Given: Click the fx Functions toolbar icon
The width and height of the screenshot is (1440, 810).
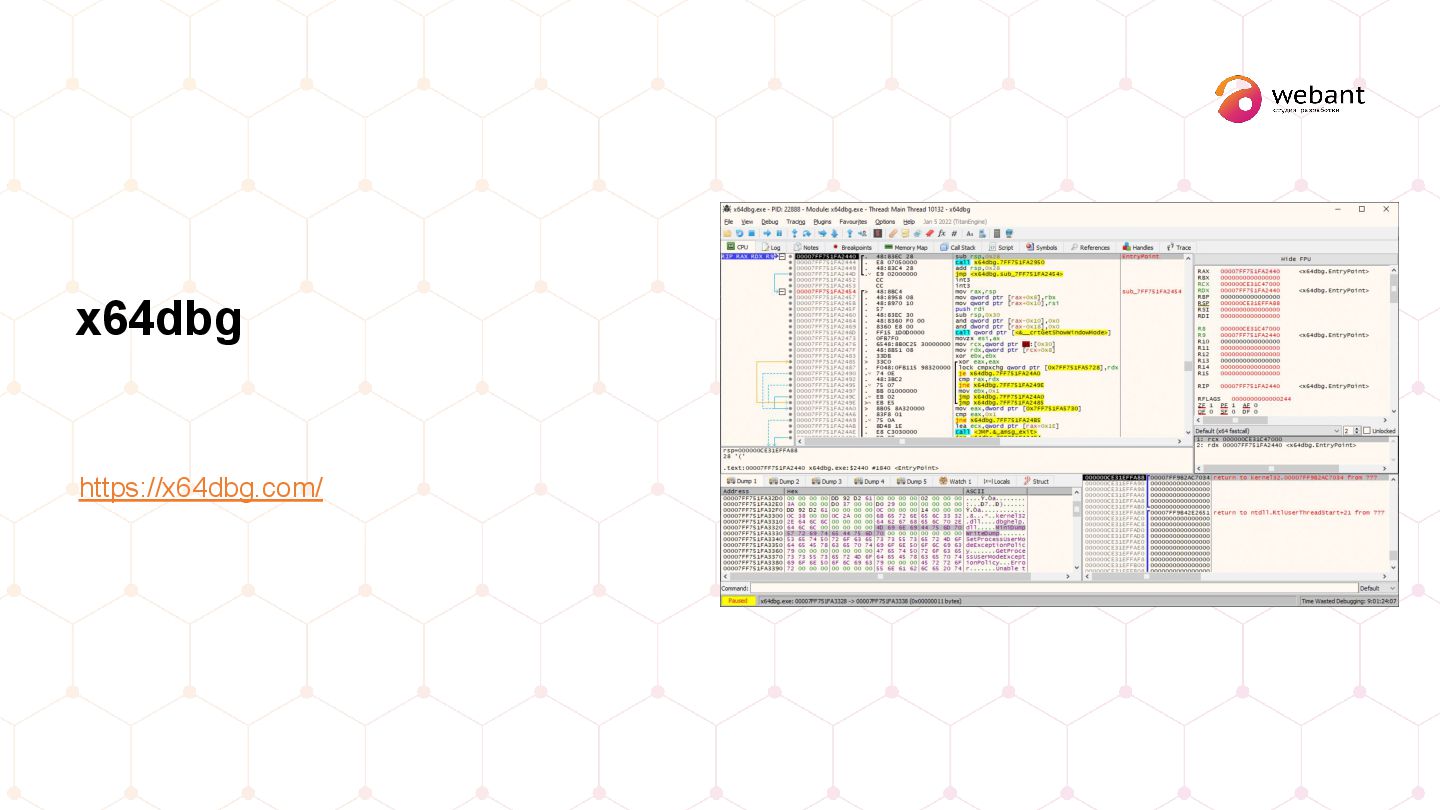Looking at the screenshot, I should (941, 233).
